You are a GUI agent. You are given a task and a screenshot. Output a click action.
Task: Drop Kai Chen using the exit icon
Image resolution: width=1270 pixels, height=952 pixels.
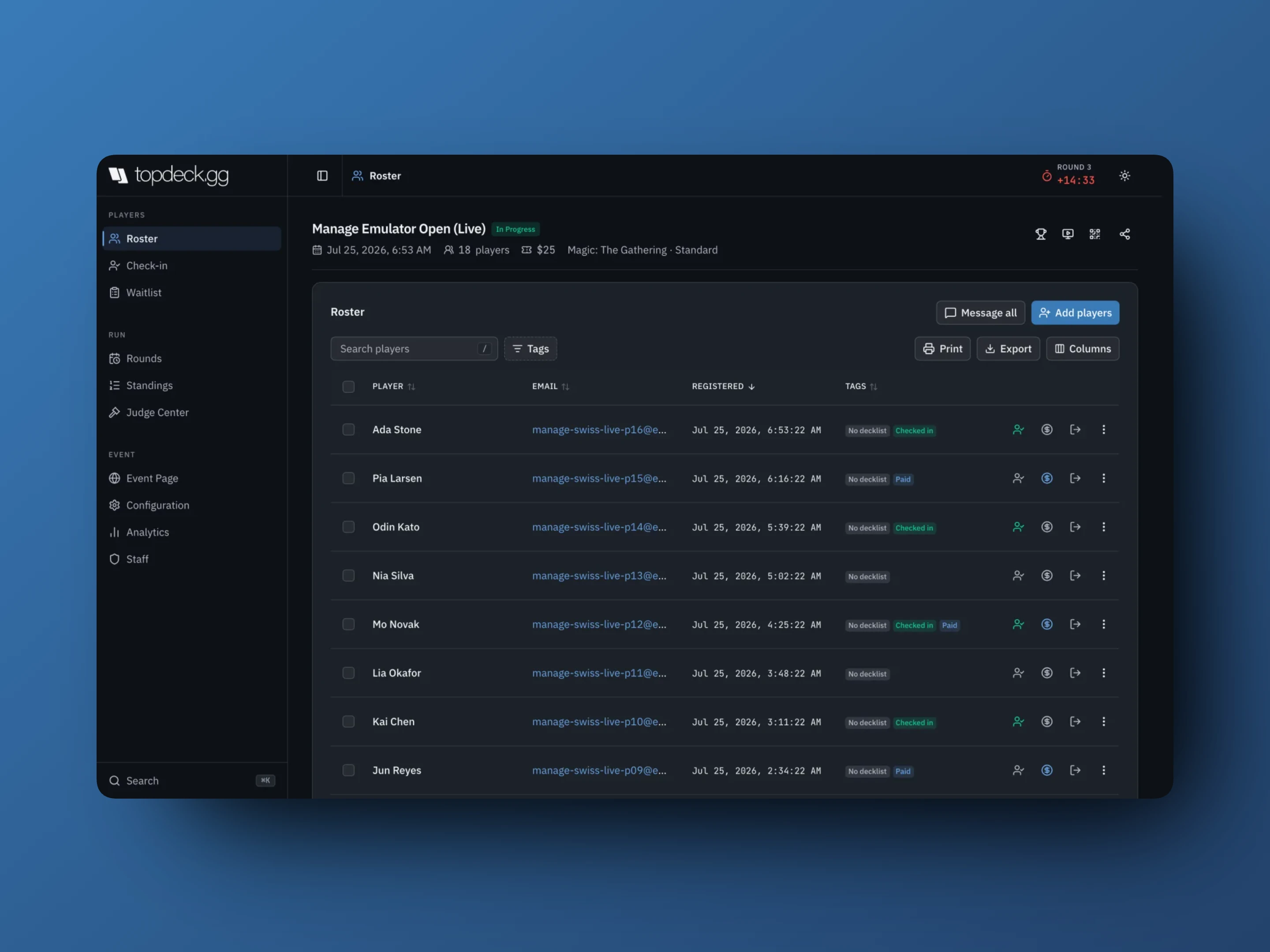coord(1075,722)
